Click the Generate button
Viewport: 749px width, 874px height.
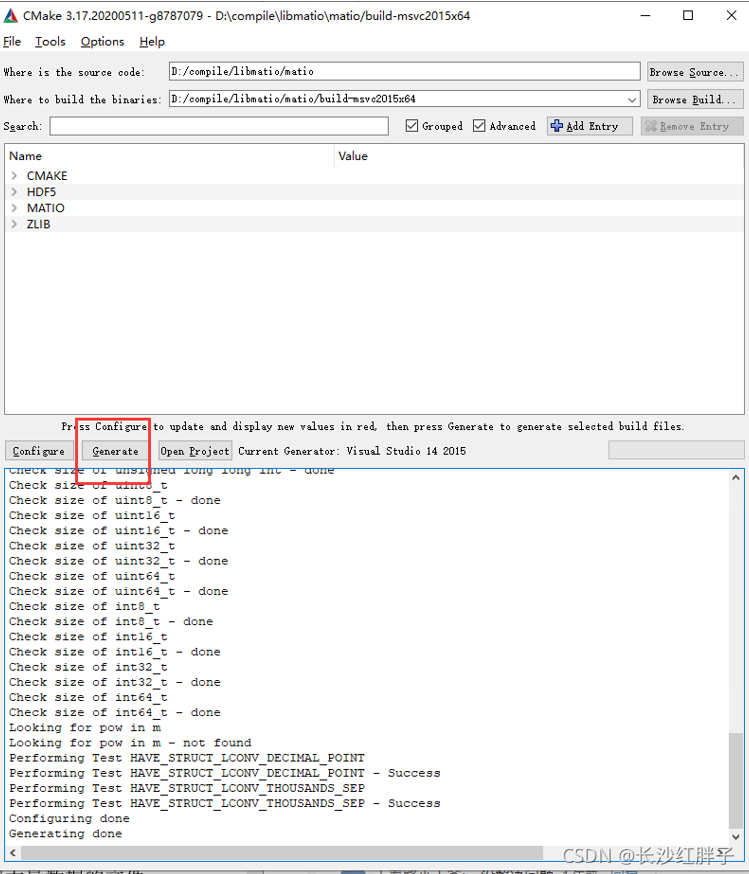115,451
